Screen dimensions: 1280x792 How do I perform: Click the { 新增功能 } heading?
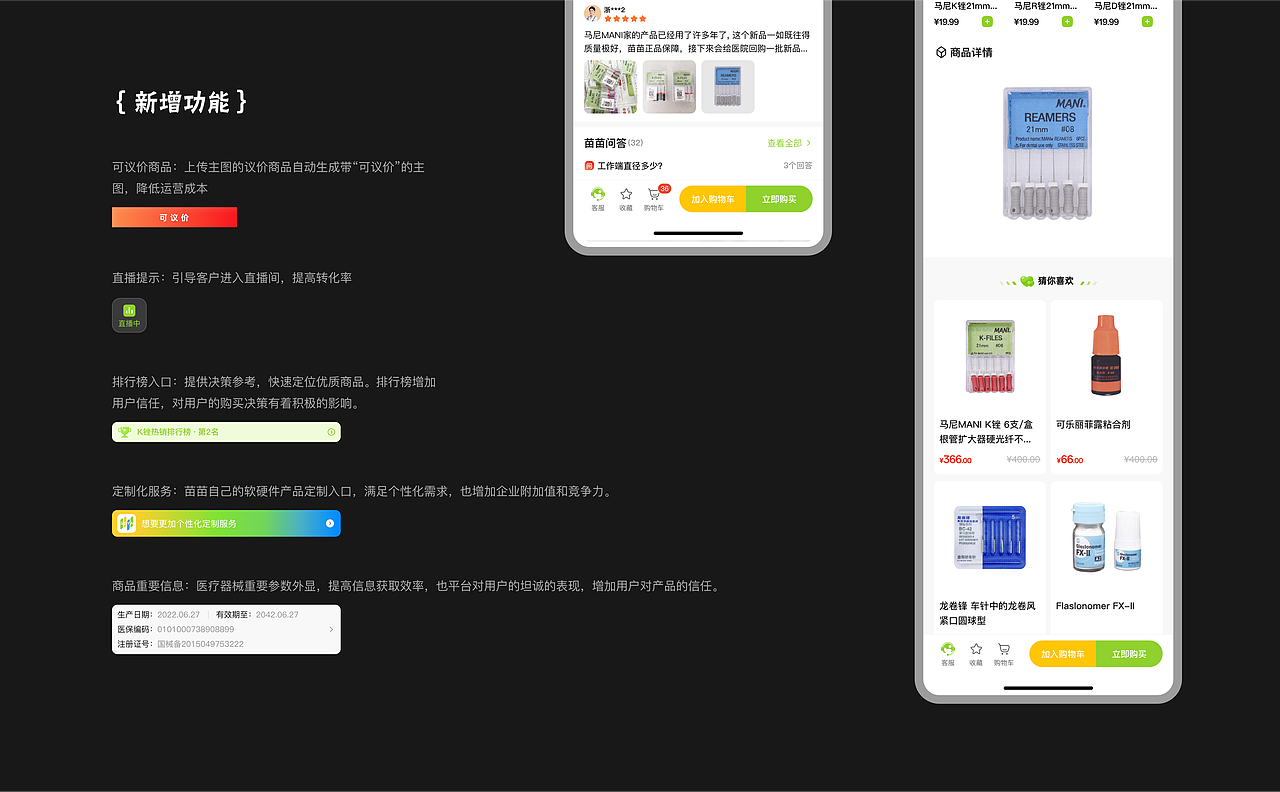click(x=181, y=102)
